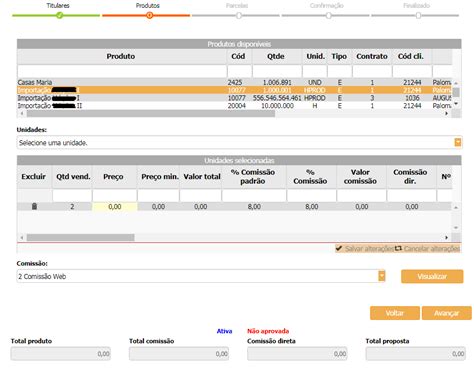
Task: Click the Não aprovada status label
Action: tap(268, 331)
